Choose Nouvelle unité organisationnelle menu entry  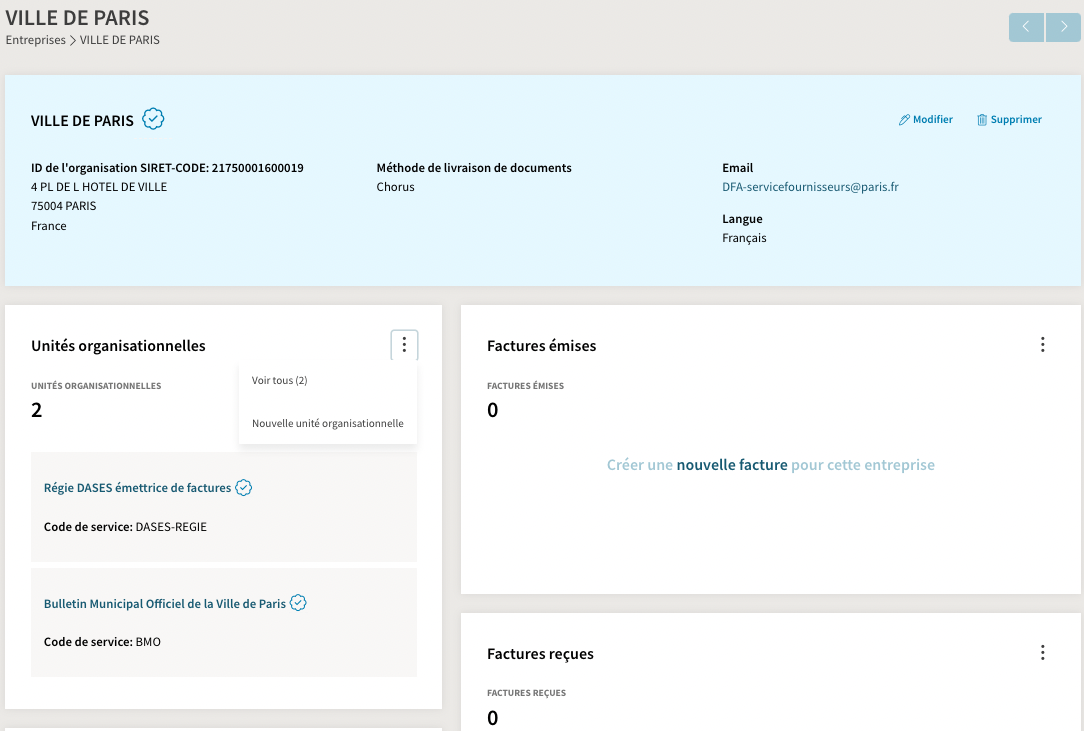pyautogui.click(x=328, y=423)
